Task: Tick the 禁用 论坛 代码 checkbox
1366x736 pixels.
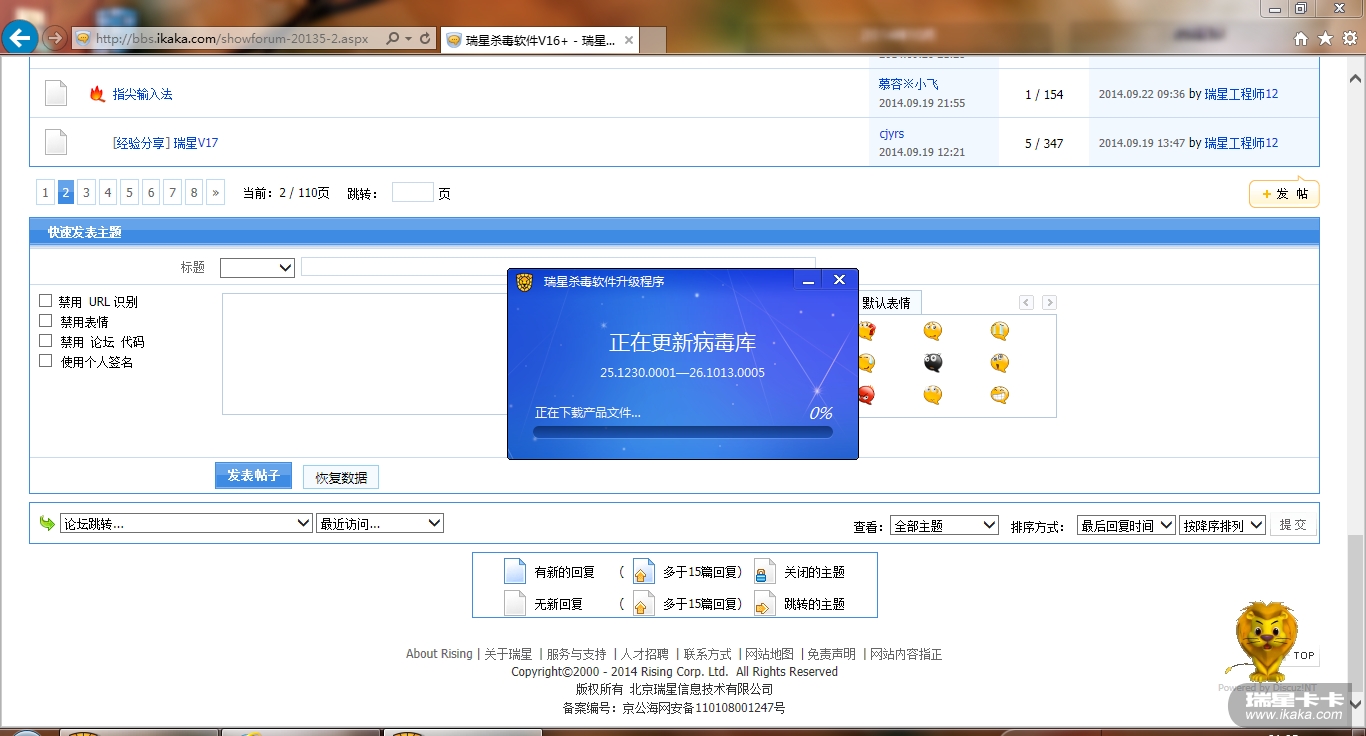Action: (45, 341)
